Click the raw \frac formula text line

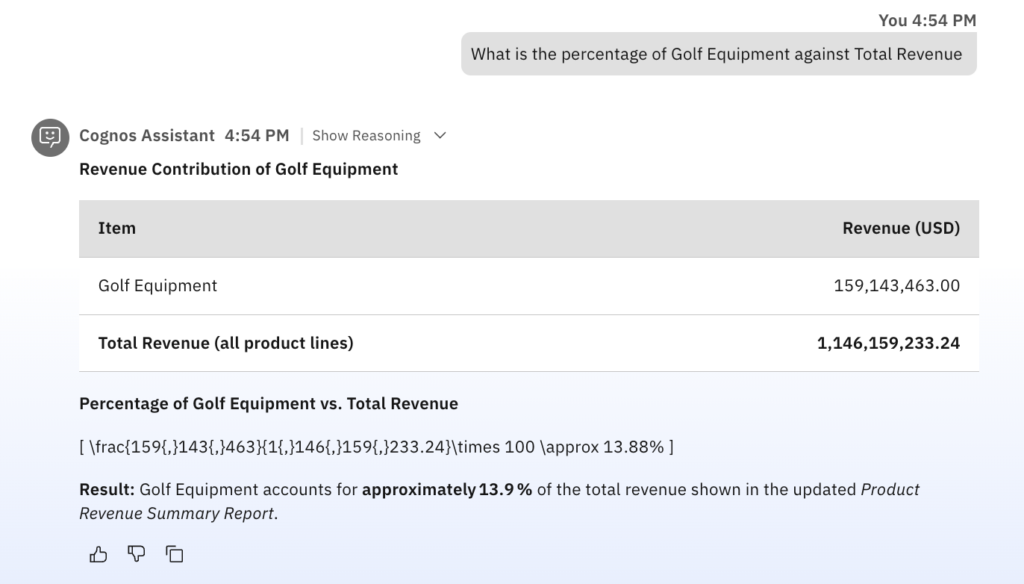(376, 447)
